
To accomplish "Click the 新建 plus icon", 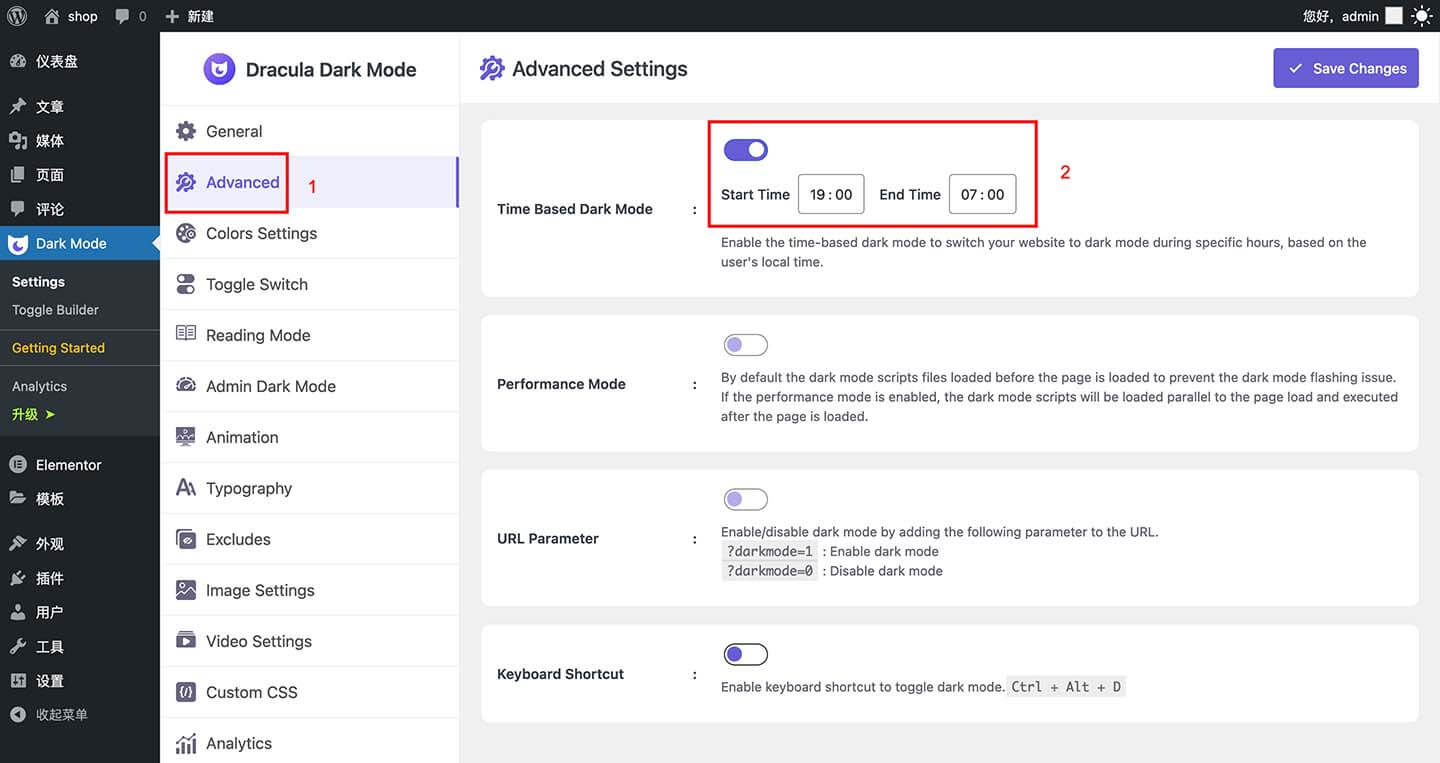I will pos(172,16).
